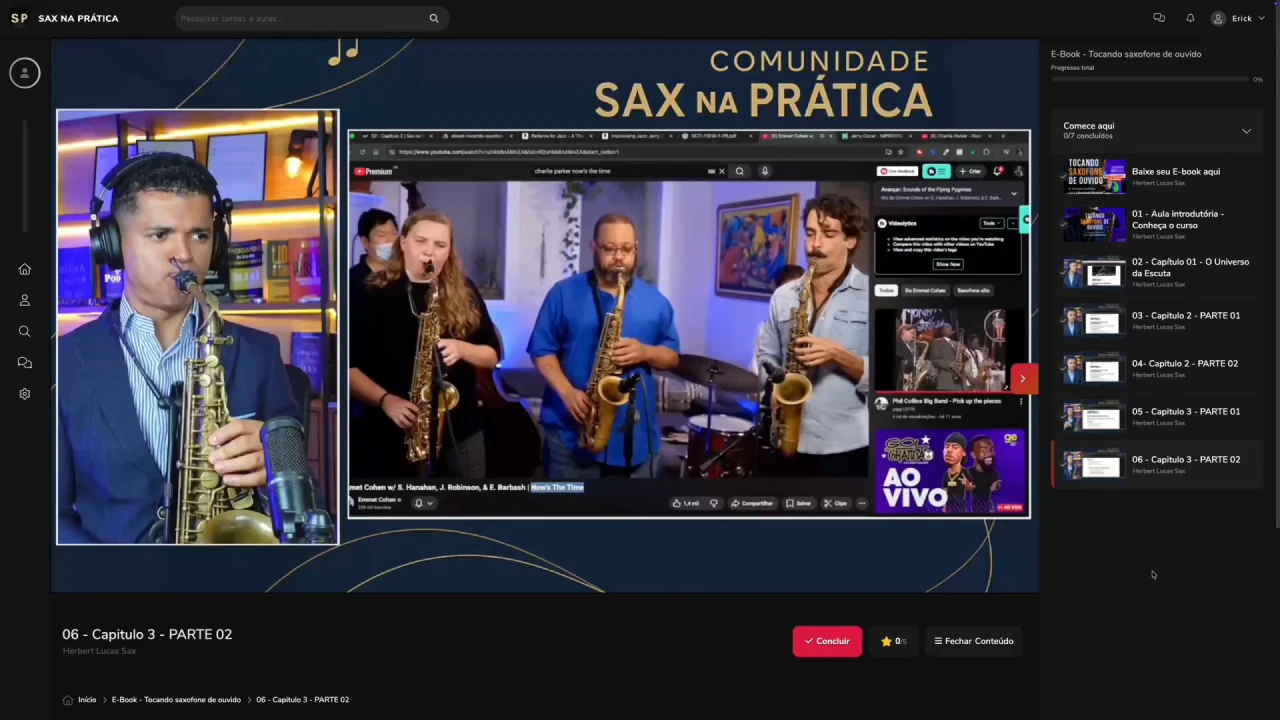Viewport: 1280px width, 720px height.
Task: Open the sidebar person (account) icon
Action: point(25,300)
